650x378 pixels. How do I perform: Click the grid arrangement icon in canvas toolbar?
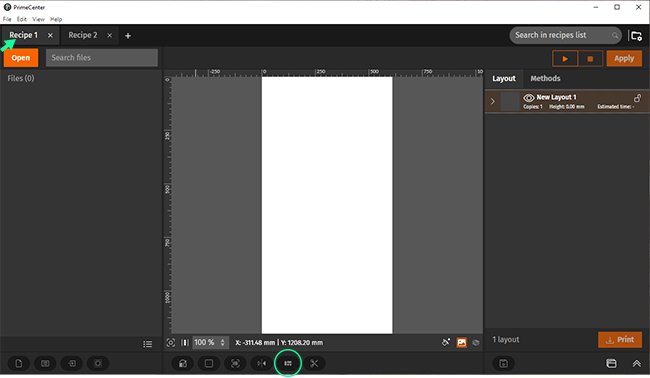288,363
